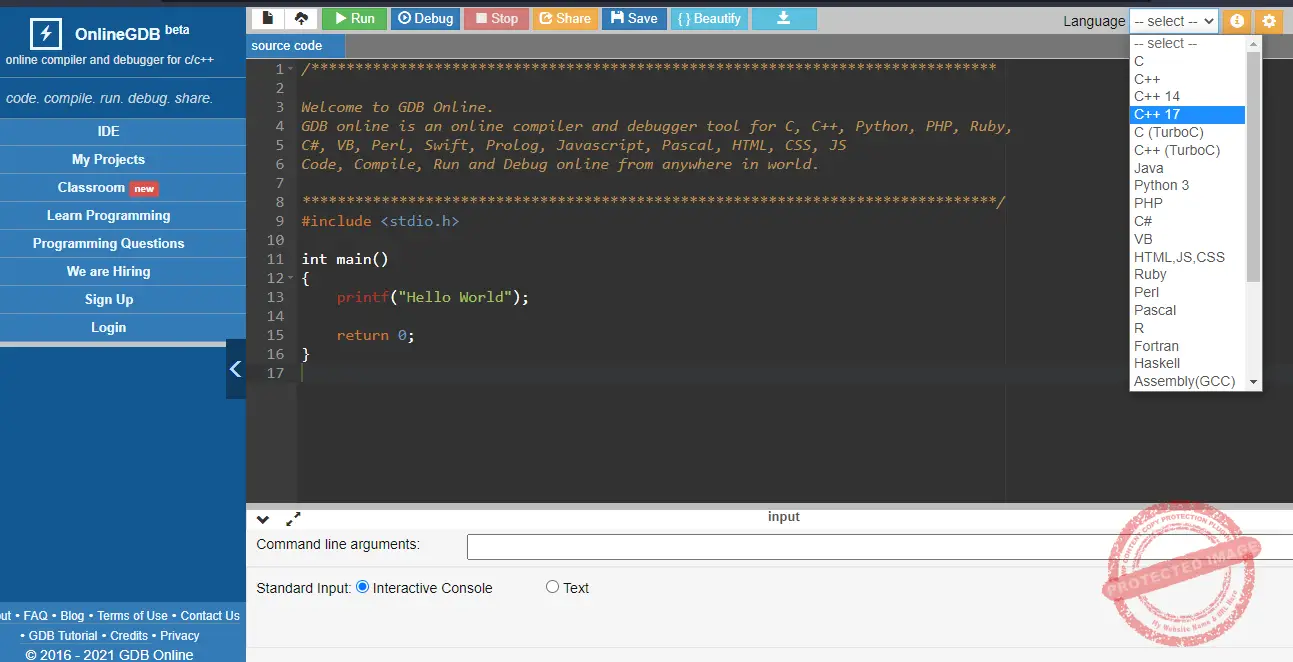
Task: Create a new file with the page icon
Action: 267,18
